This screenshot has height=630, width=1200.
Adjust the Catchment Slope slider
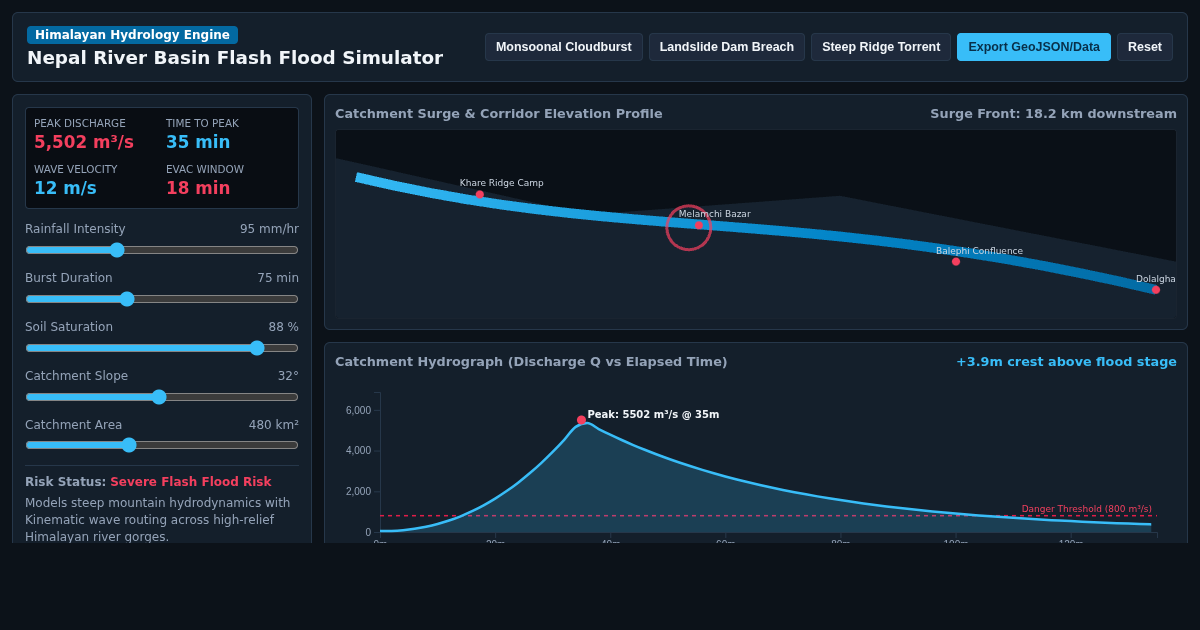coord(162,397)
